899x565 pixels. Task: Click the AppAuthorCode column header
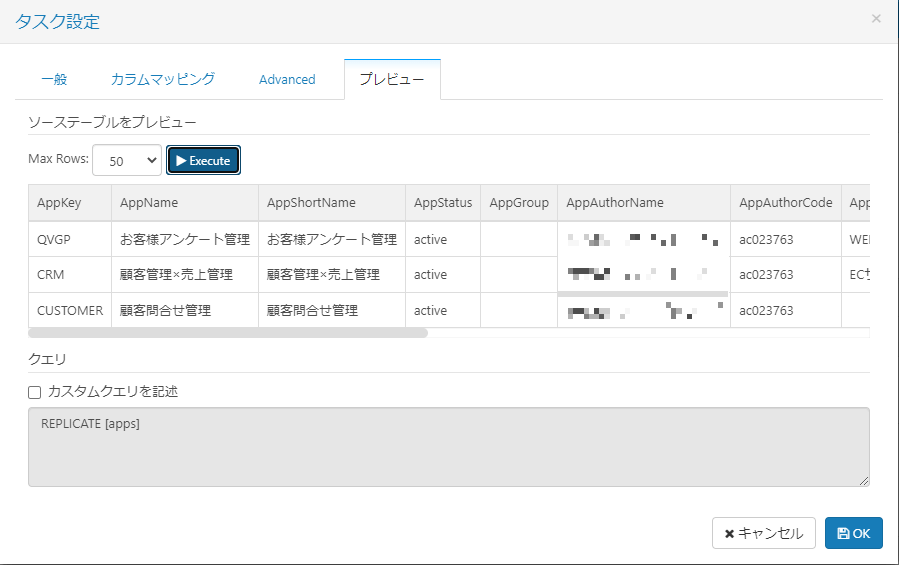(785, 202)
